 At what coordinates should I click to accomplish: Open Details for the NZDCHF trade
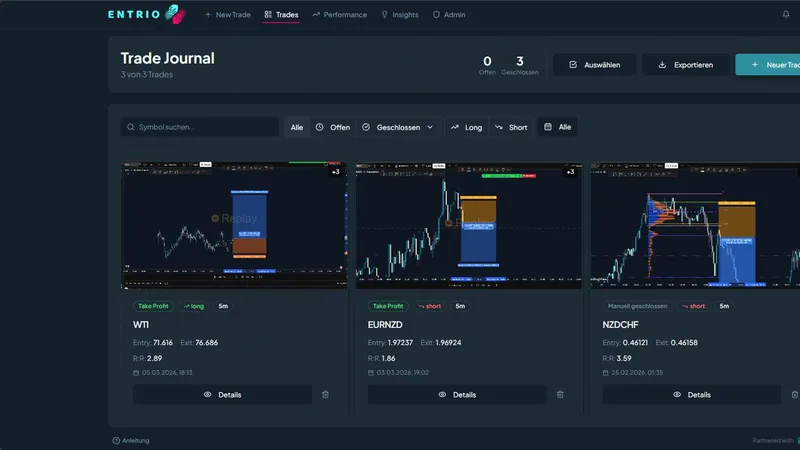click(x=692, y=394)
